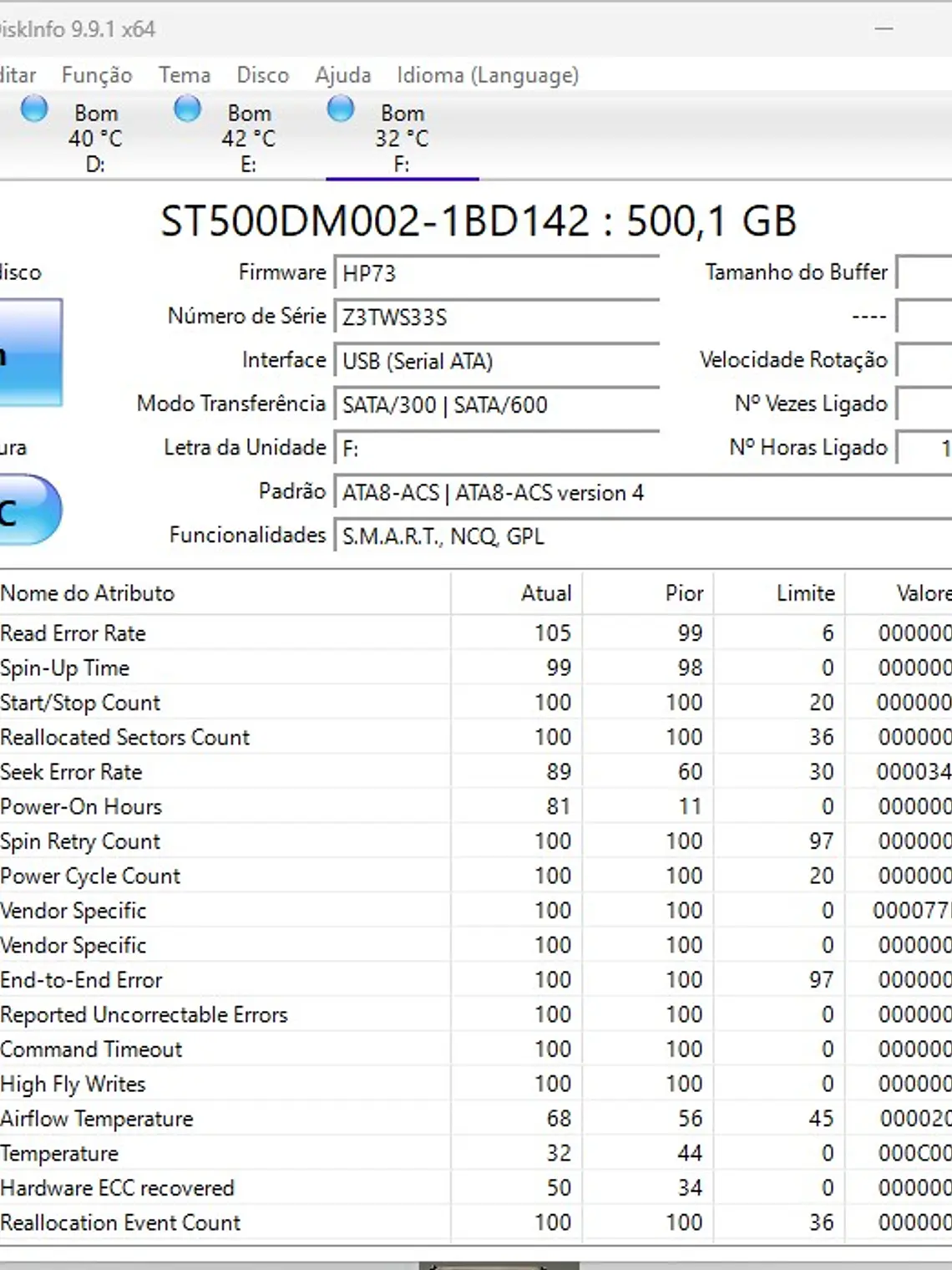Click the Atual column header
Viewport: 952px width, 1270px height.
[x=517, y=593]
